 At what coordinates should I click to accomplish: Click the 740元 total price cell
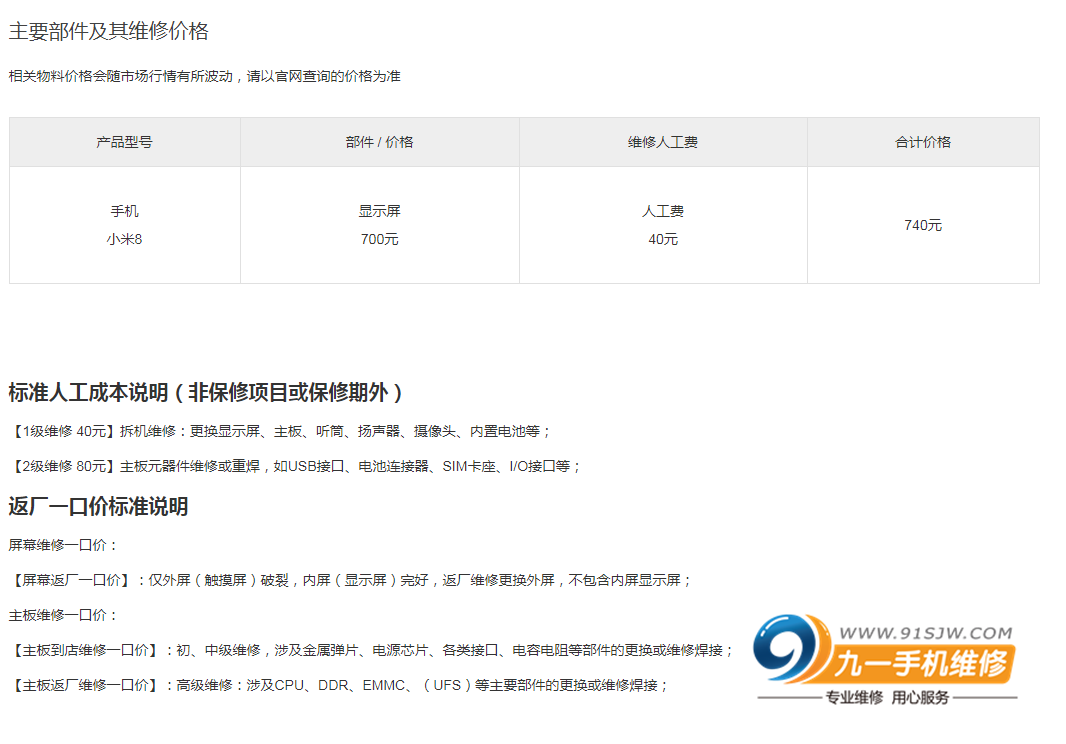tap(923, 225)
